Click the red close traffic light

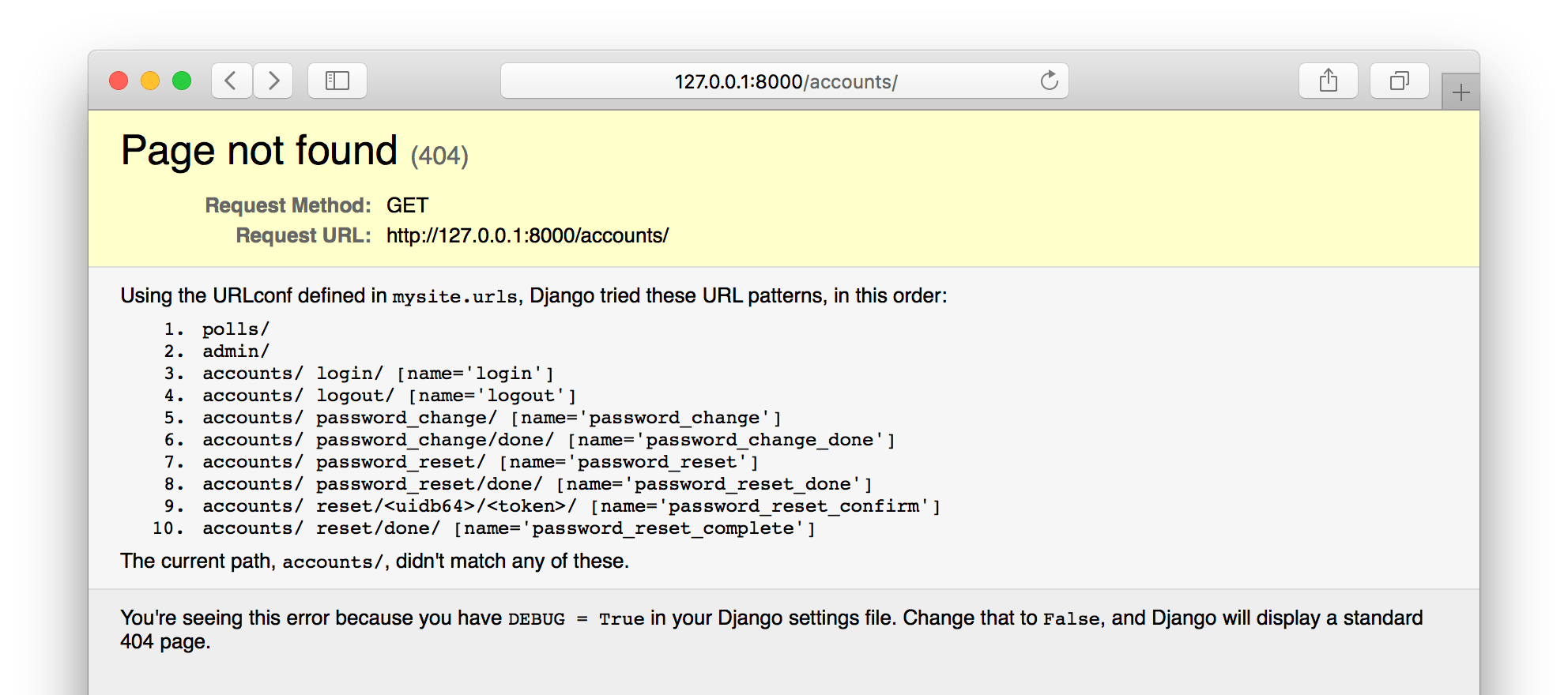pyautogui.click(x=119, y=80)
